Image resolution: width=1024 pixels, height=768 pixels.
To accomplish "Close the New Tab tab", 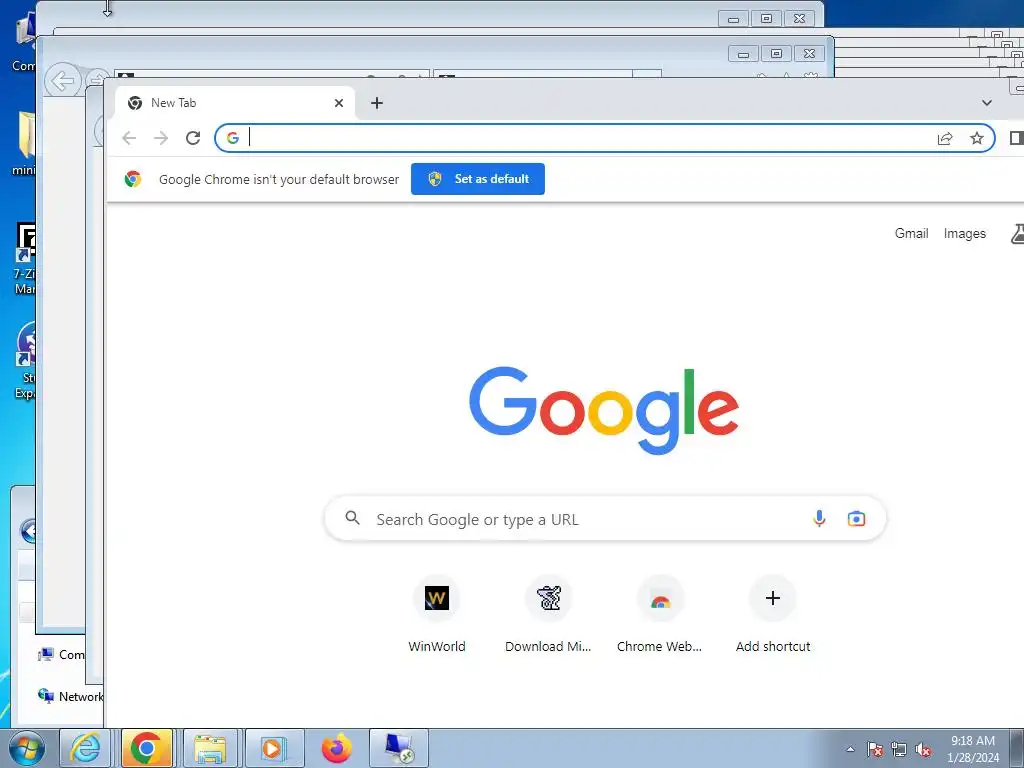I will [339, 103].
